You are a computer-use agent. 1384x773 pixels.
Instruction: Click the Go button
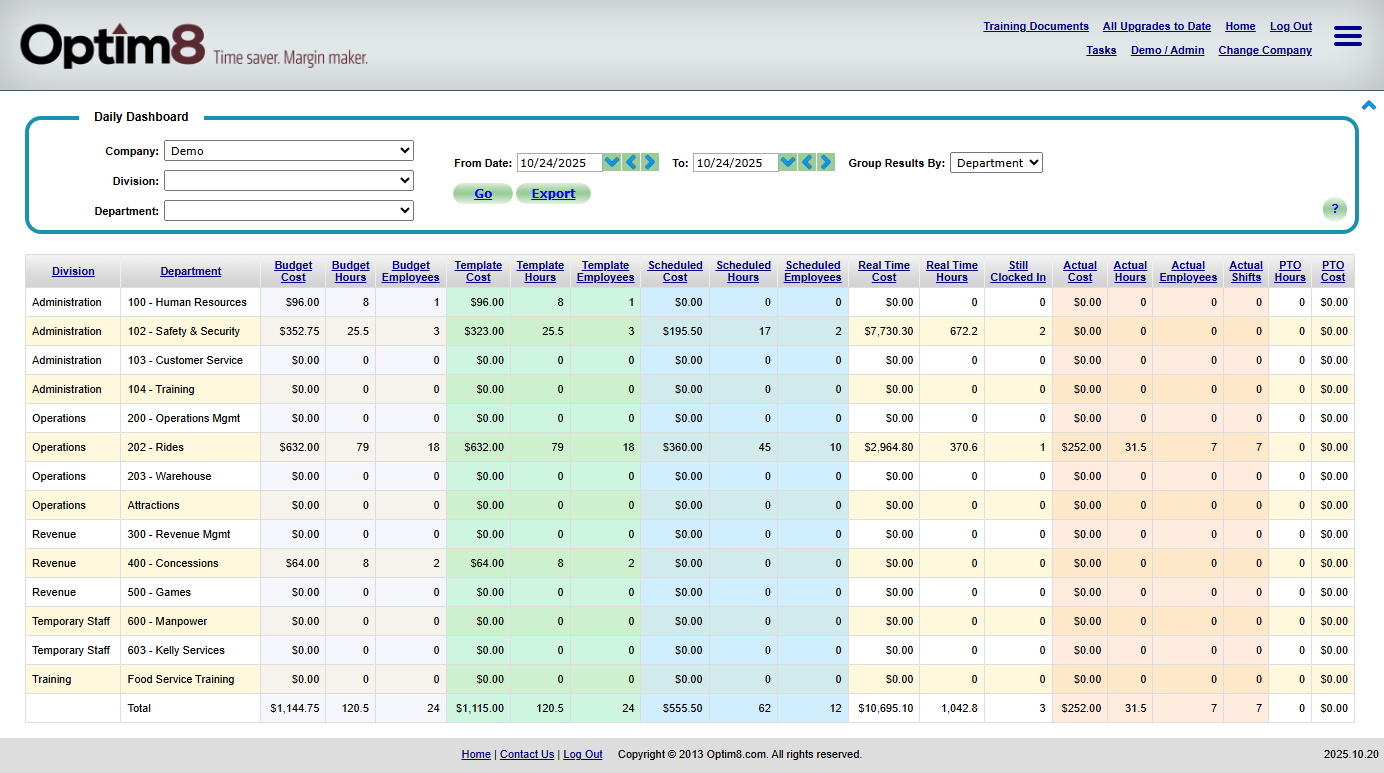[483, 192]
